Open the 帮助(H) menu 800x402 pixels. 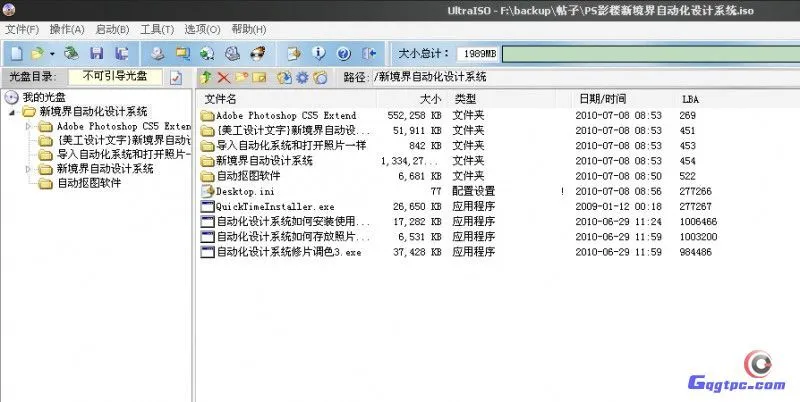[248, 30]
